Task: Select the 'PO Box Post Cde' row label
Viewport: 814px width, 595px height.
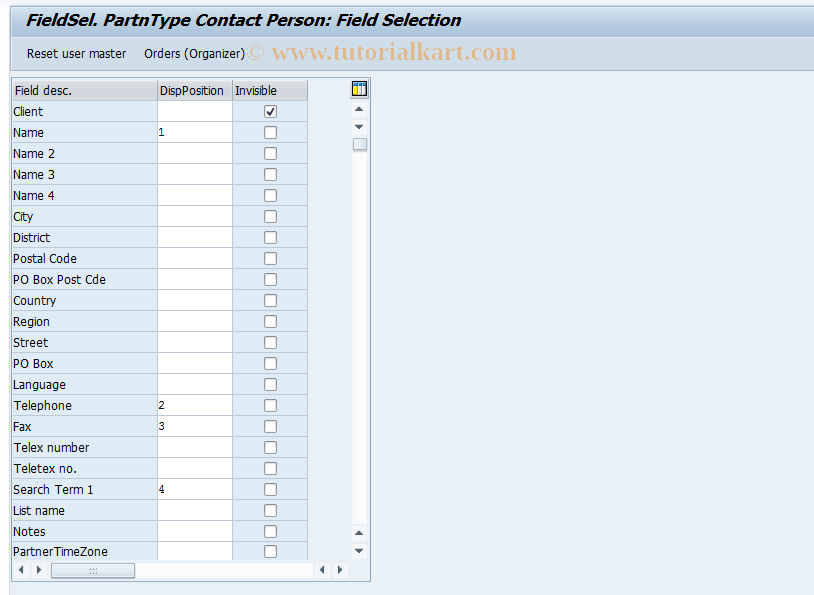Action: pos(59,280)
